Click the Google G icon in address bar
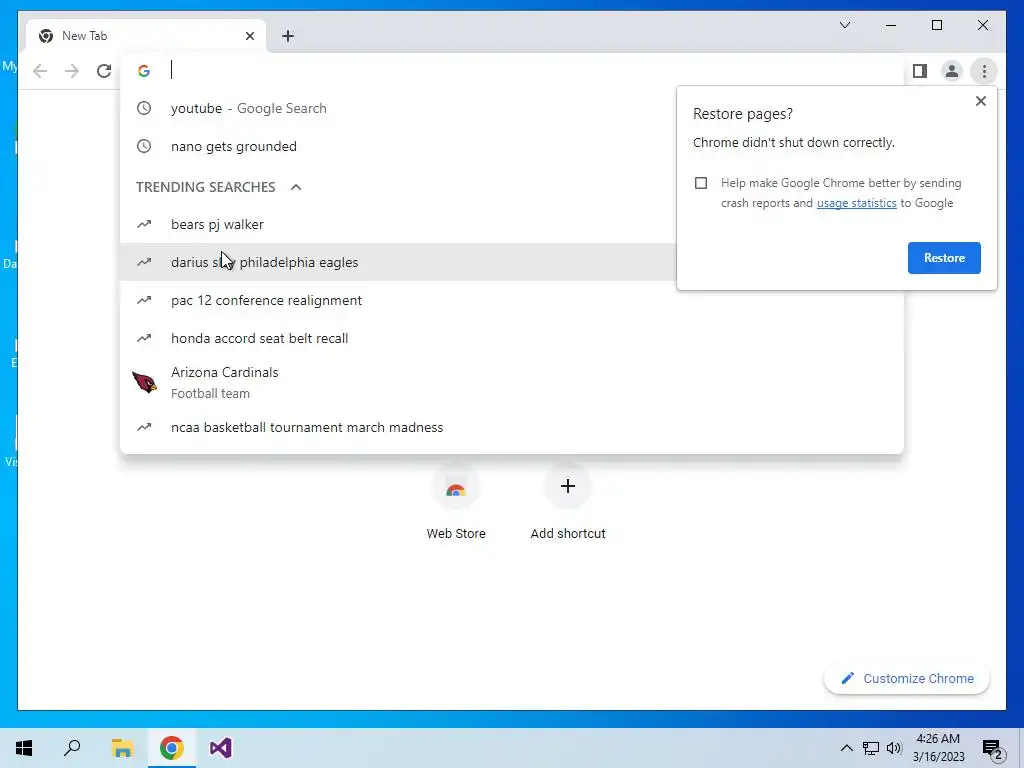 [x=144, y=71]
